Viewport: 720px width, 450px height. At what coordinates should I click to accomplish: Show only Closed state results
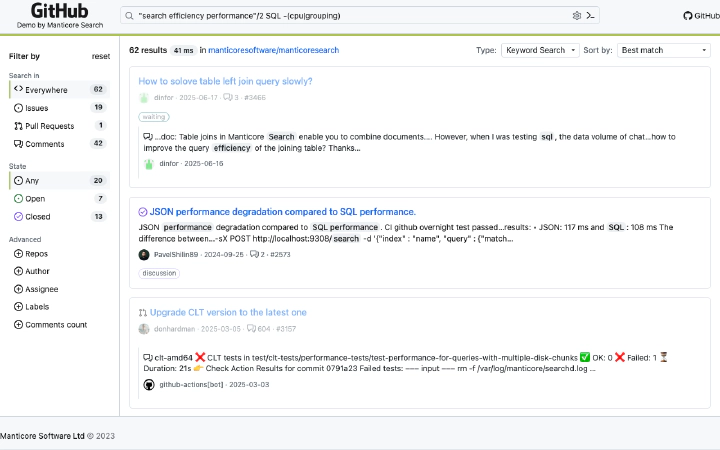point(59,217)
